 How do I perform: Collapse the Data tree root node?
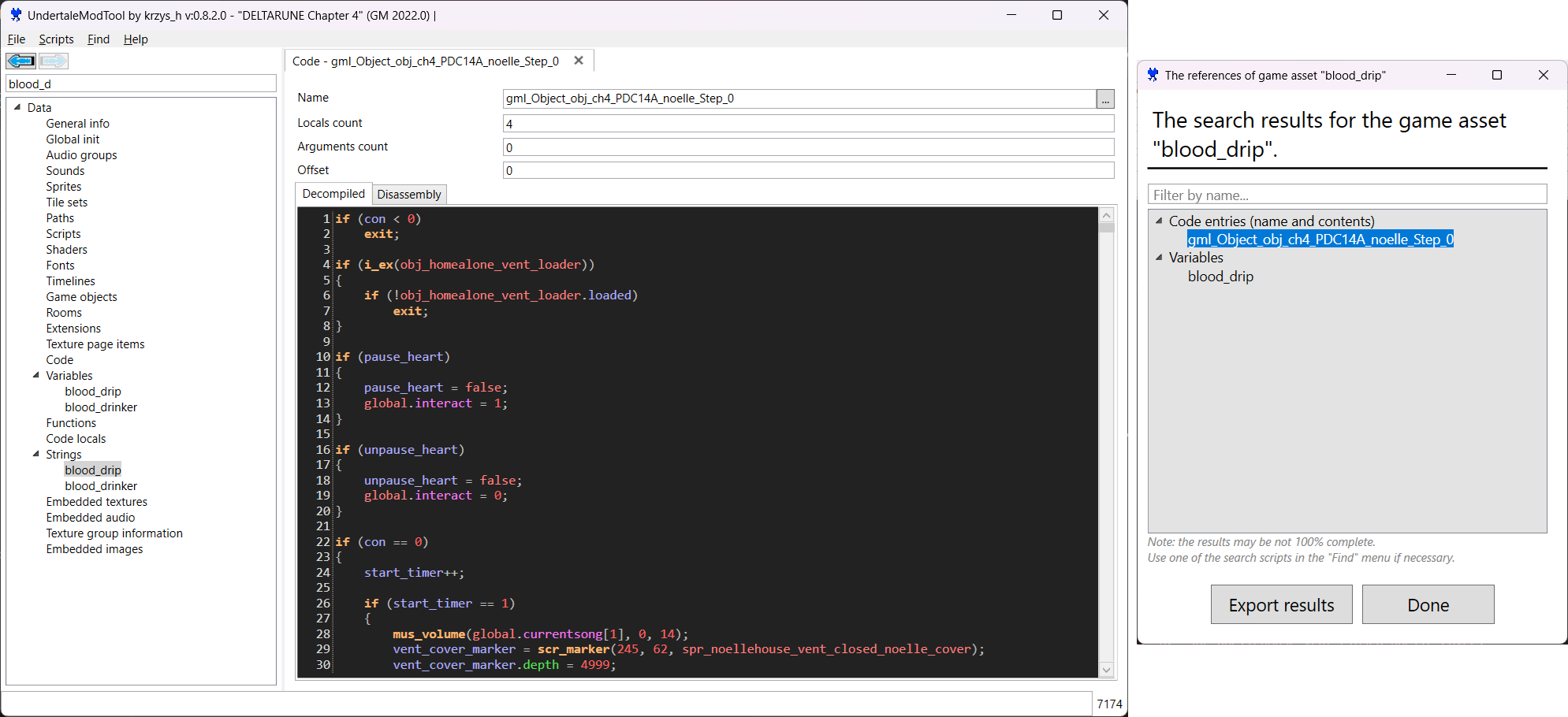pyautogui.click(x=17, y=107)
